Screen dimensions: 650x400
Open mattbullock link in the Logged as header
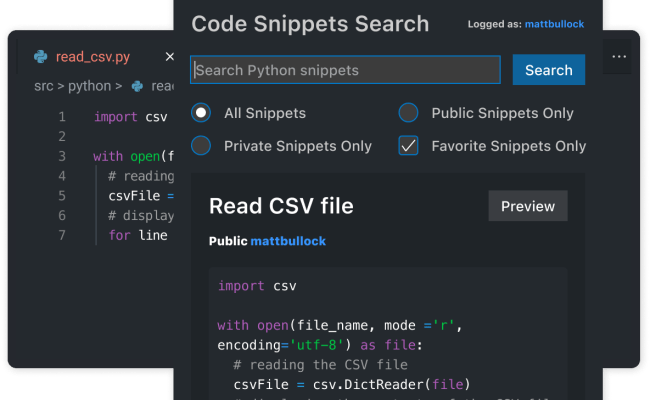pyautogui.click(x=554, y=24)
